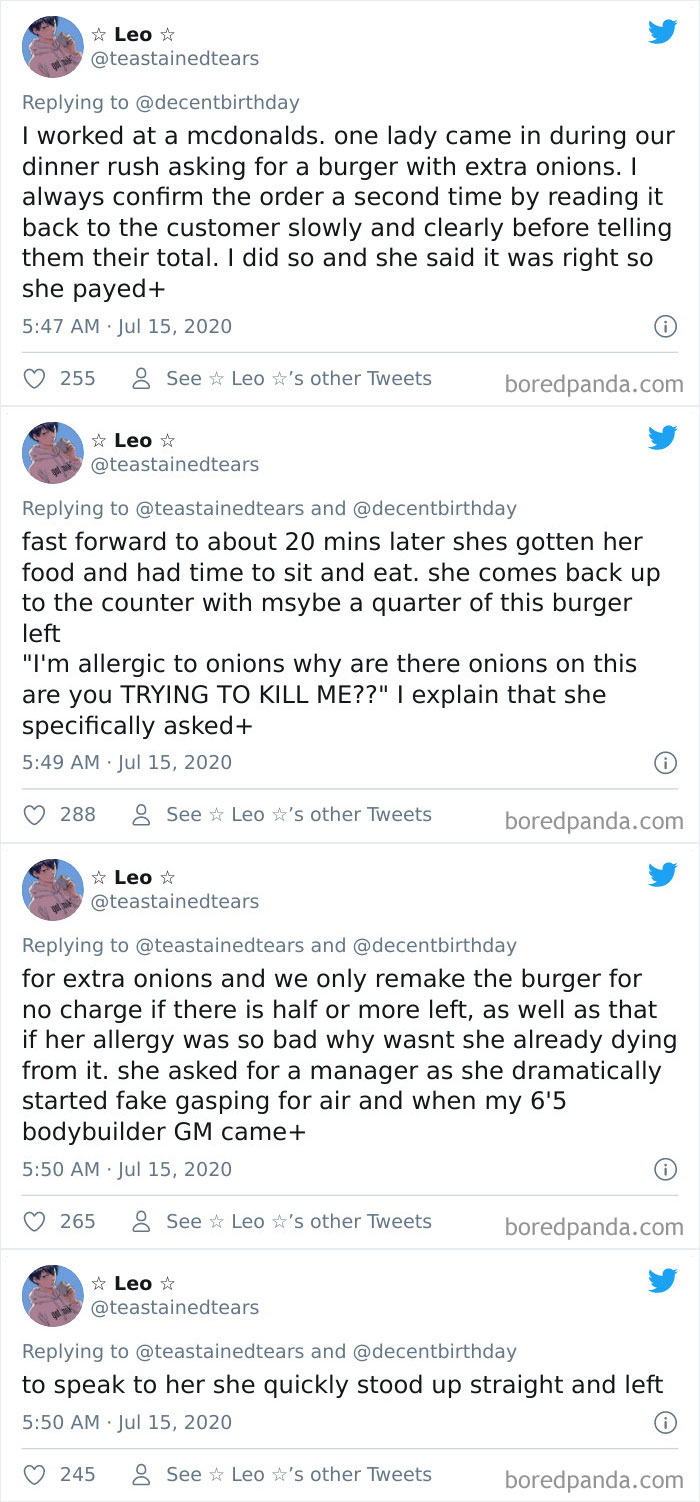Click the Twitter bird icon on the last tweet

[x=662, y=1281]
